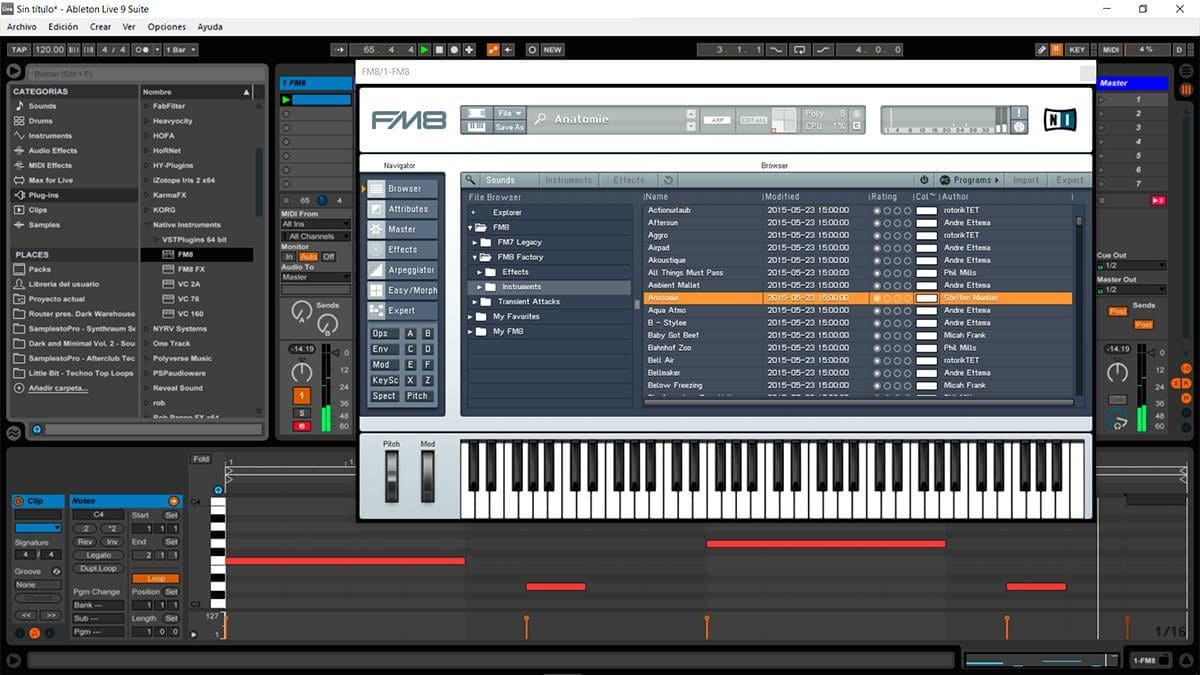Click the FM8 browser power icon
This screenshot has height=675, width=1200.
(x=924, y=180)
